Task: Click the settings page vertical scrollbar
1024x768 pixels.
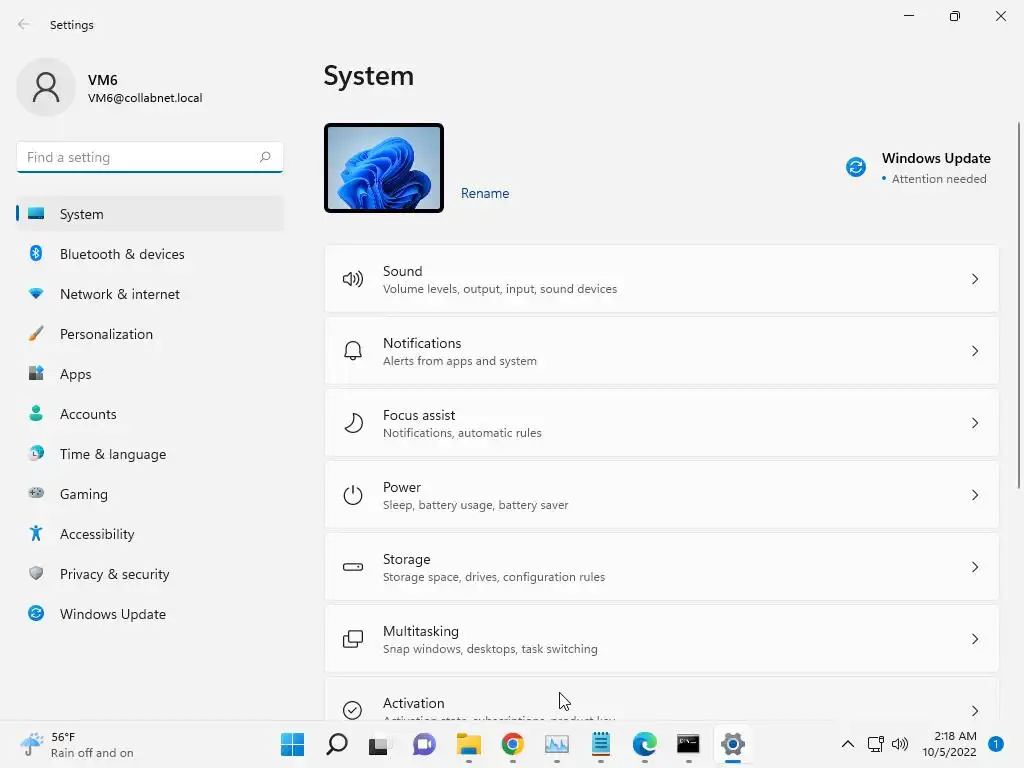Action: tap(1019, 305)
